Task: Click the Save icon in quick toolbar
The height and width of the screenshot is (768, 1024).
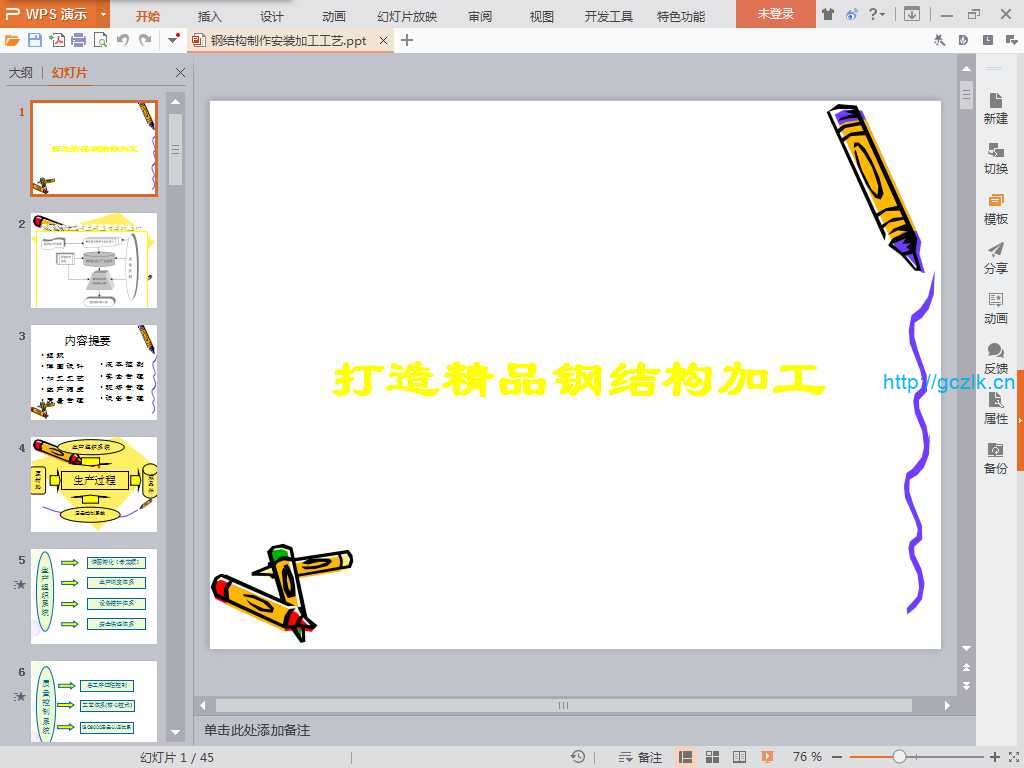Action: (x=35, y=40)
